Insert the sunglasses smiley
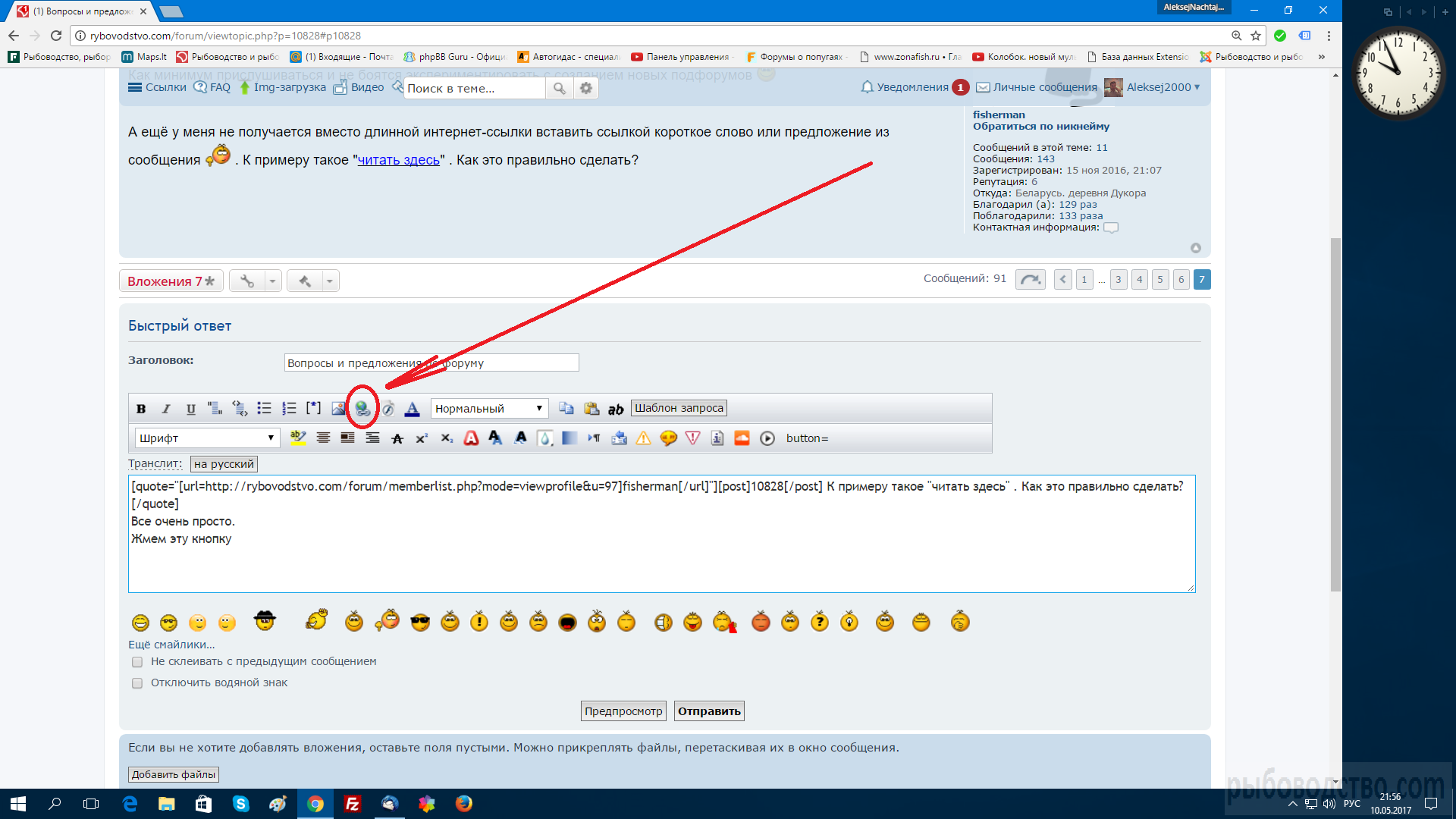 [x=420, y=623]
